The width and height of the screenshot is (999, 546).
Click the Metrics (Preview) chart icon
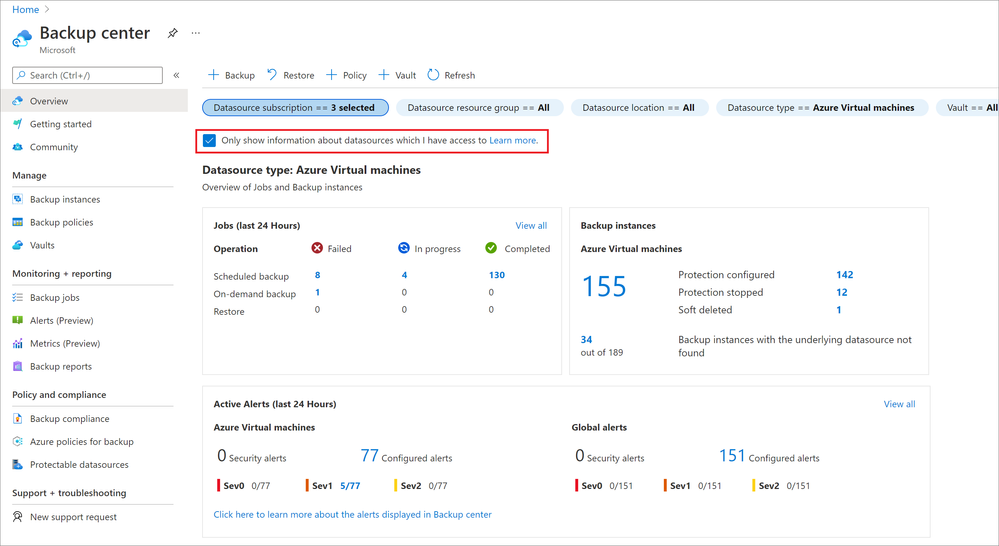pyautogui.click(x=18, y=343)
